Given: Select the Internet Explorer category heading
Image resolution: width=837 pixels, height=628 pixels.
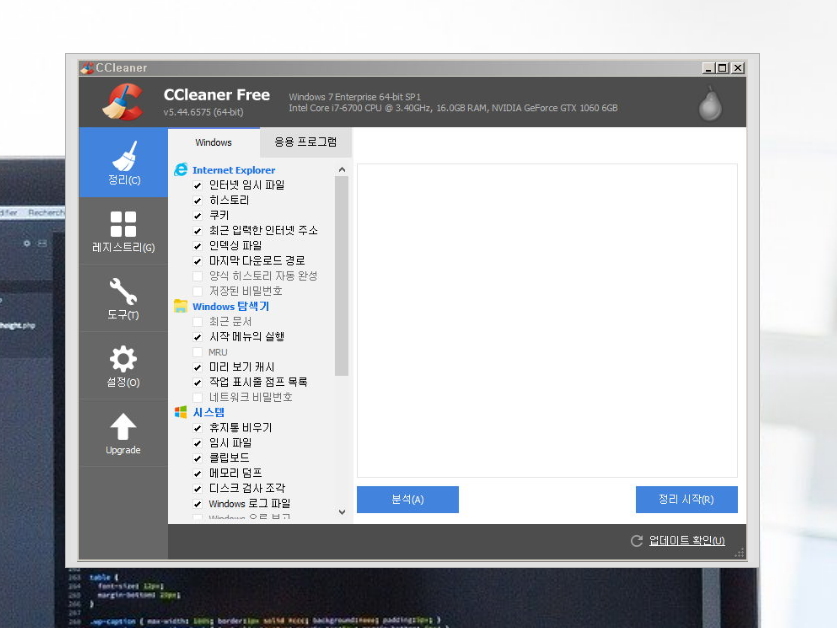Looking at the screenshot, I should (234, 170).
